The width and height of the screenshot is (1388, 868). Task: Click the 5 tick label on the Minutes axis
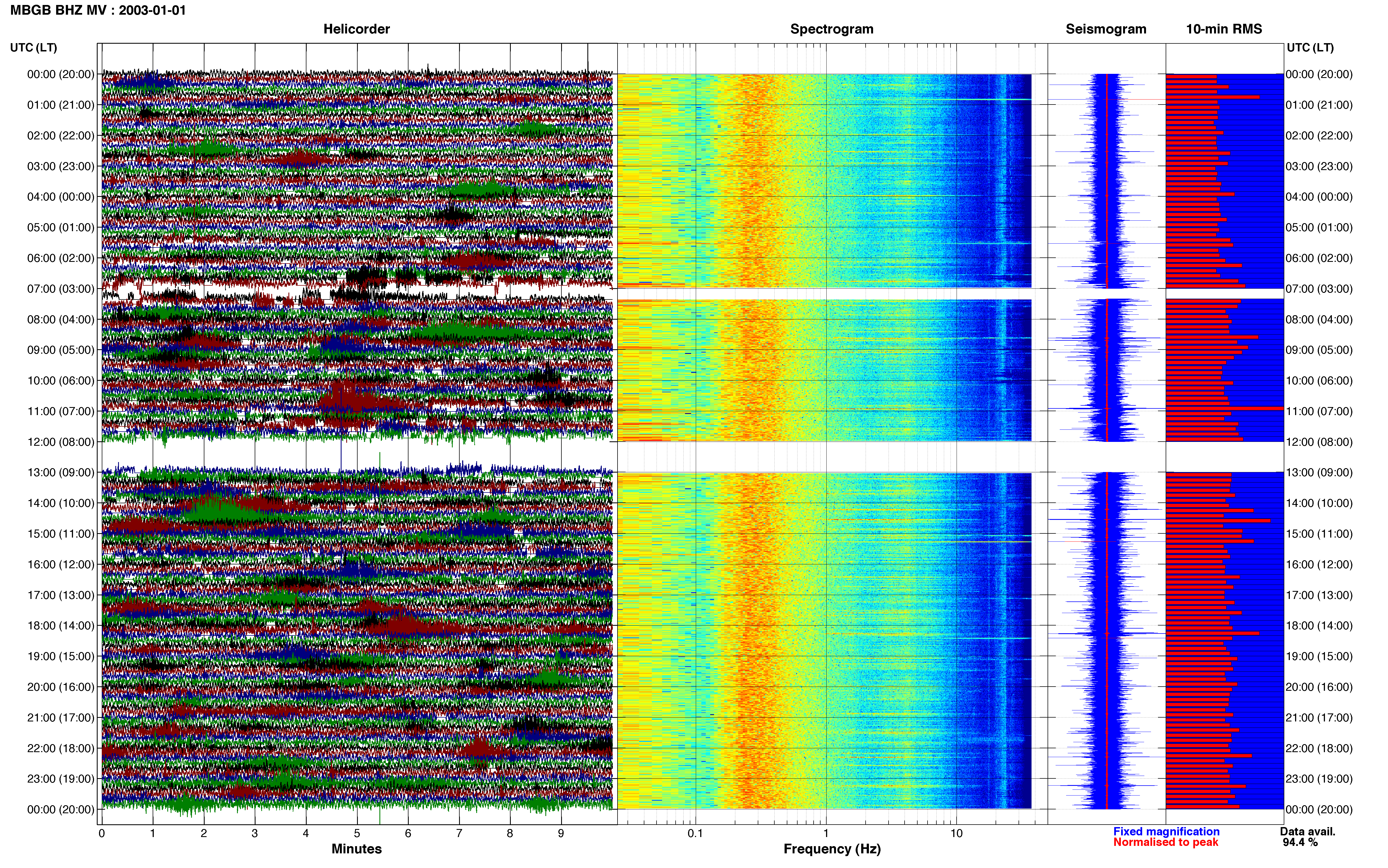(x=357, y=833)
